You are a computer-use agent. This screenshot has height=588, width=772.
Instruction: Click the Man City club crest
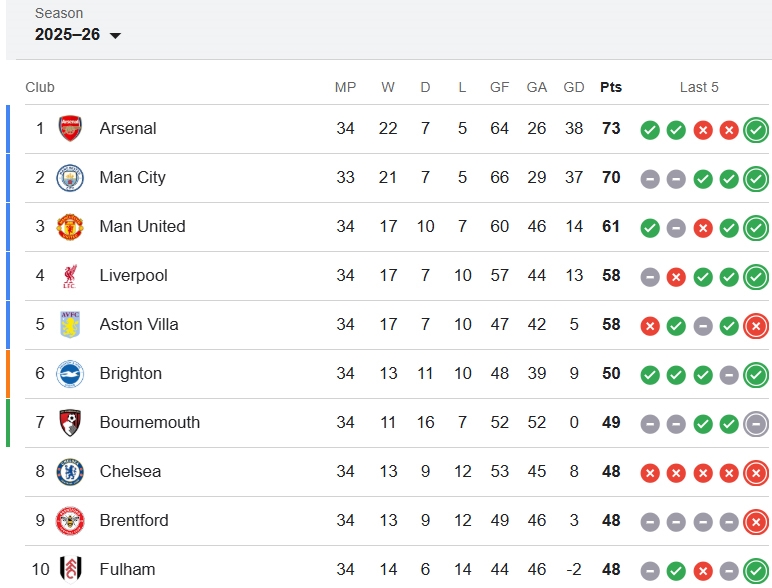click(x=70, y=177)
